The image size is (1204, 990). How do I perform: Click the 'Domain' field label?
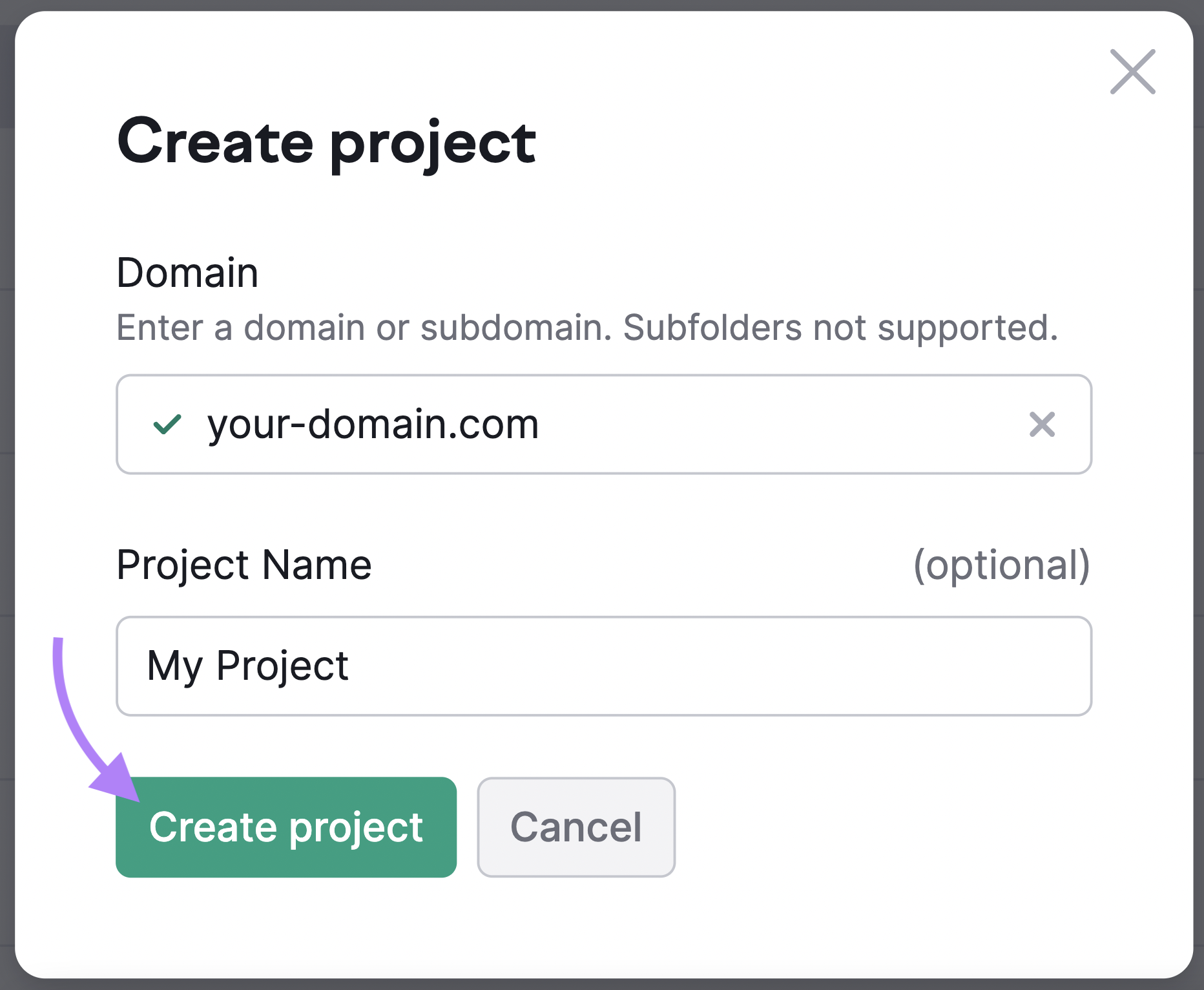pos(187,273)
